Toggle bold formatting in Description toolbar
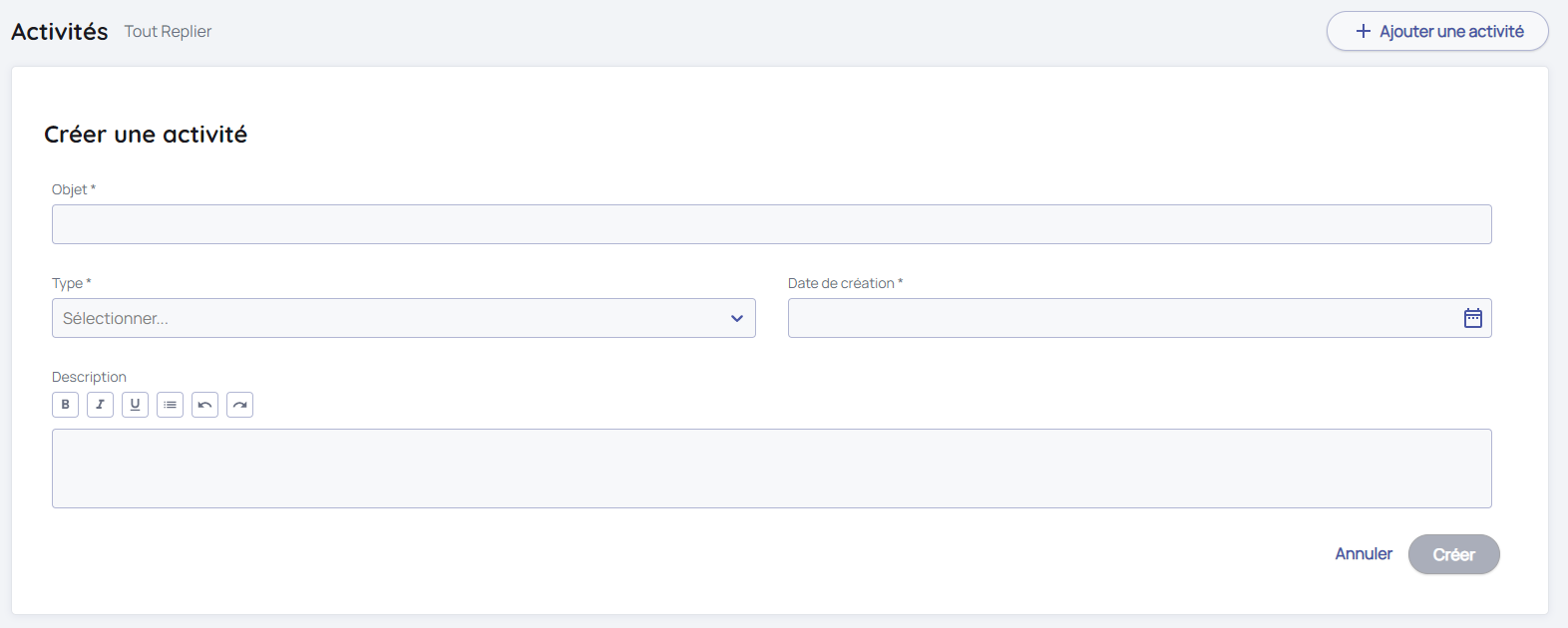 tap(65, 405)
